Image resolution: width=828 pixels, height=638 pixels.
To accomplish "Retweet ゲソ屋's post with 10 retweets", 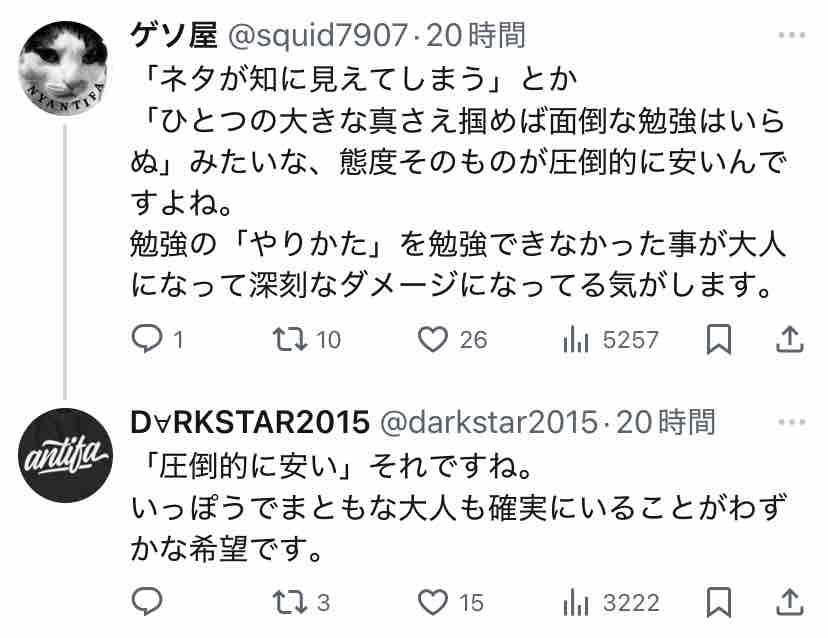I will coord(307,340).
